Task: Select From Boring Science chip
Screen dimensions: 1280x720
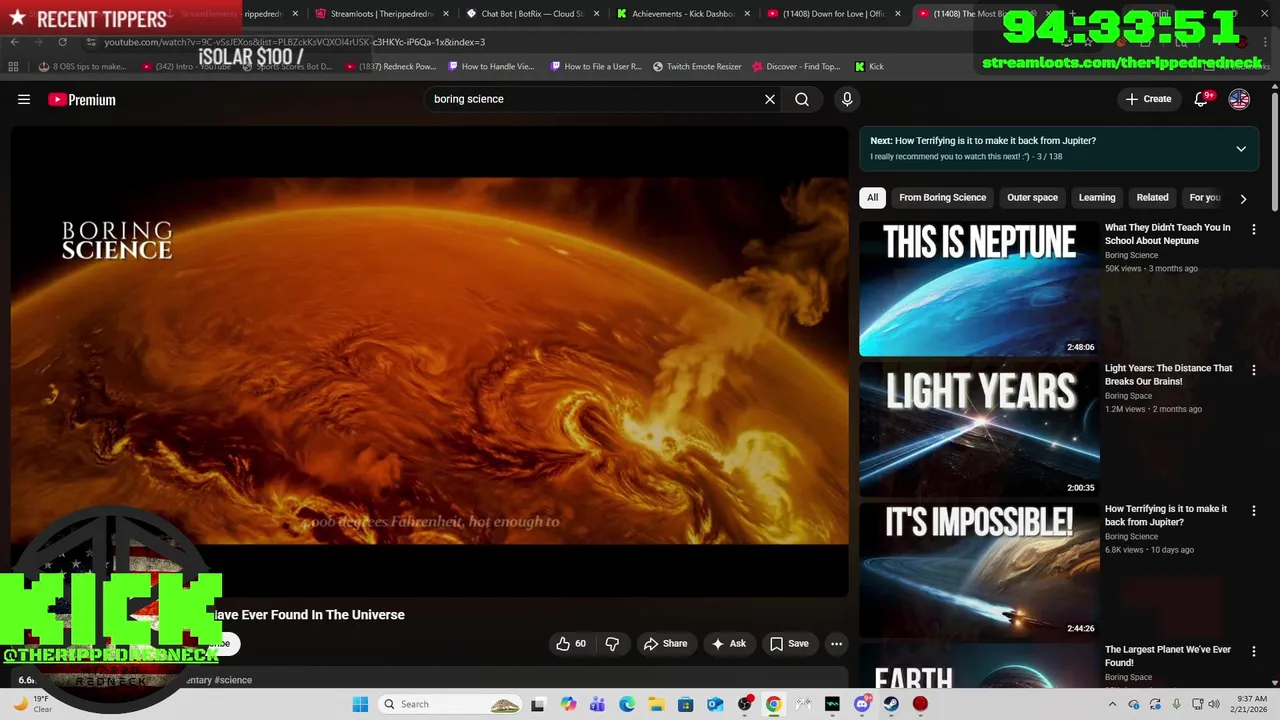Action: tap(942, 197)
